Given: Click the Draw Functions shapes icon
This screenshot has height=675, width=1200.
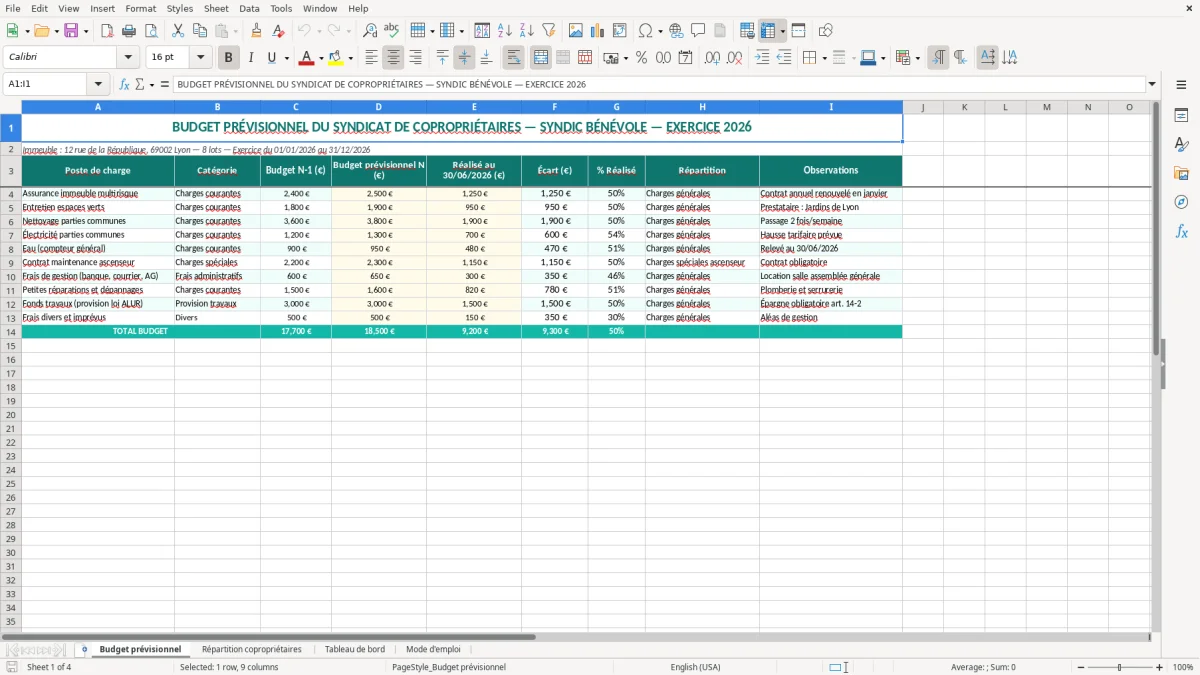Looking at the screenshot, I should [x=826, y=31].
